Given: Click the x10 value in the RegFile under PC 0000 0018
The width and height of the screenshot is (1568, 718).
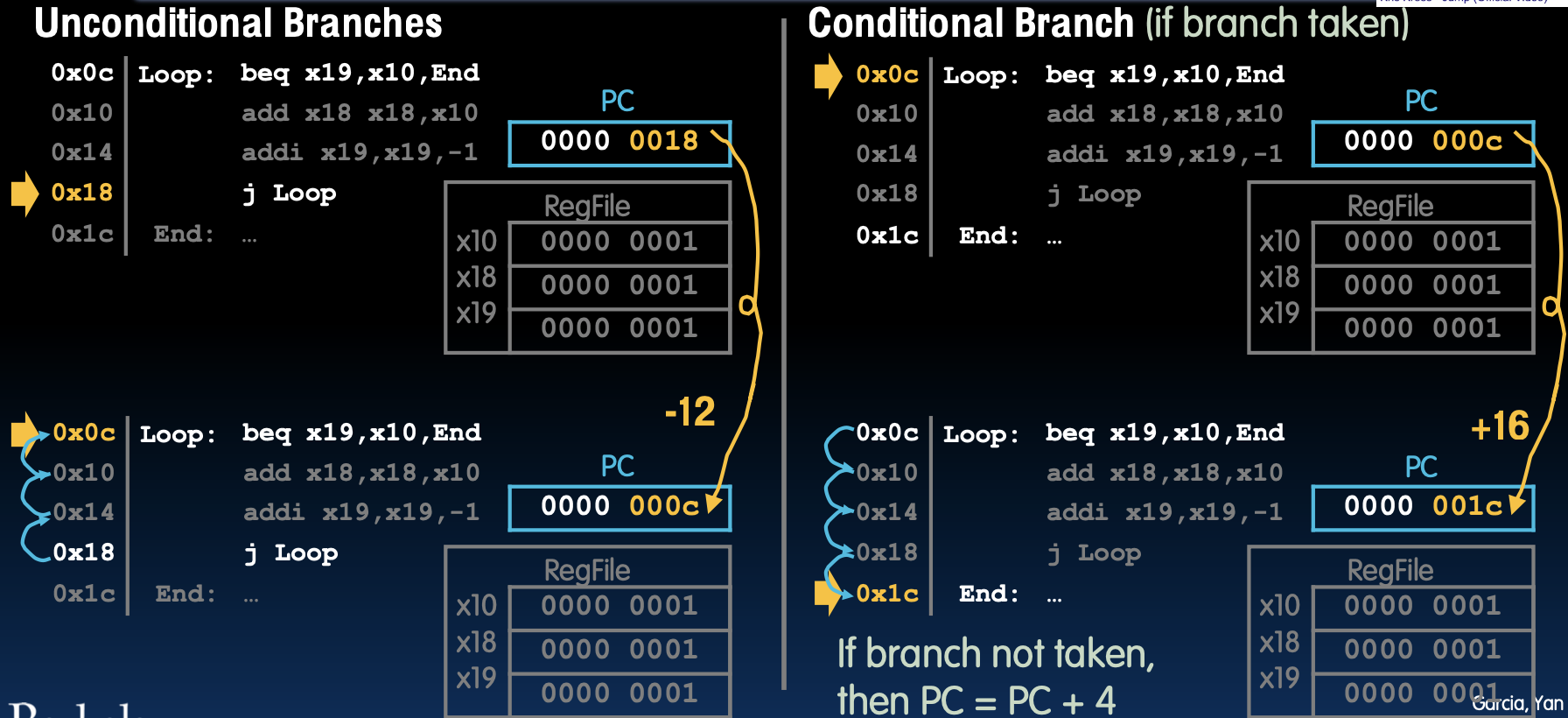Looking at the screenshot, I should [619, 242].
